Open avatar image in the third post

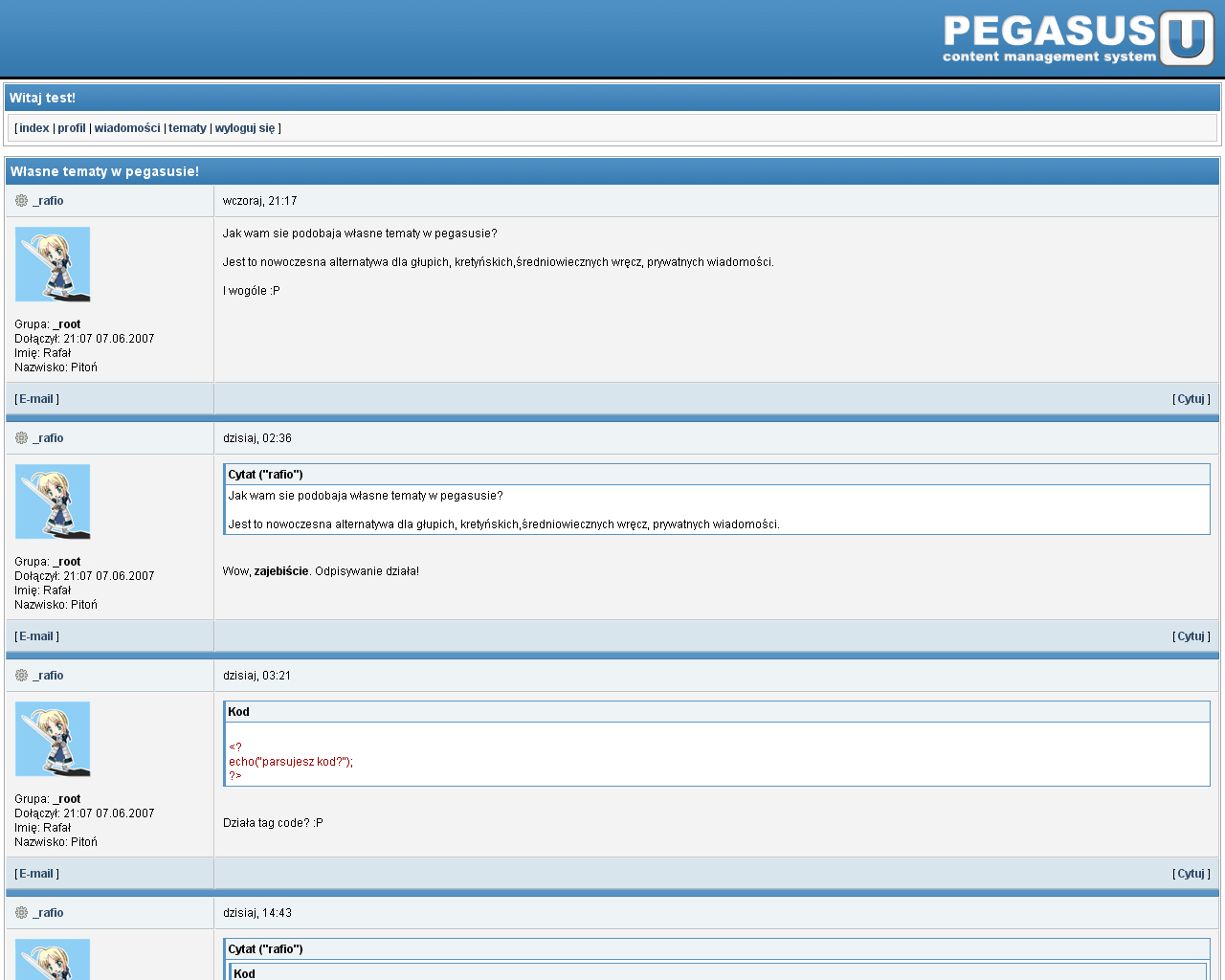pos(53,739)
